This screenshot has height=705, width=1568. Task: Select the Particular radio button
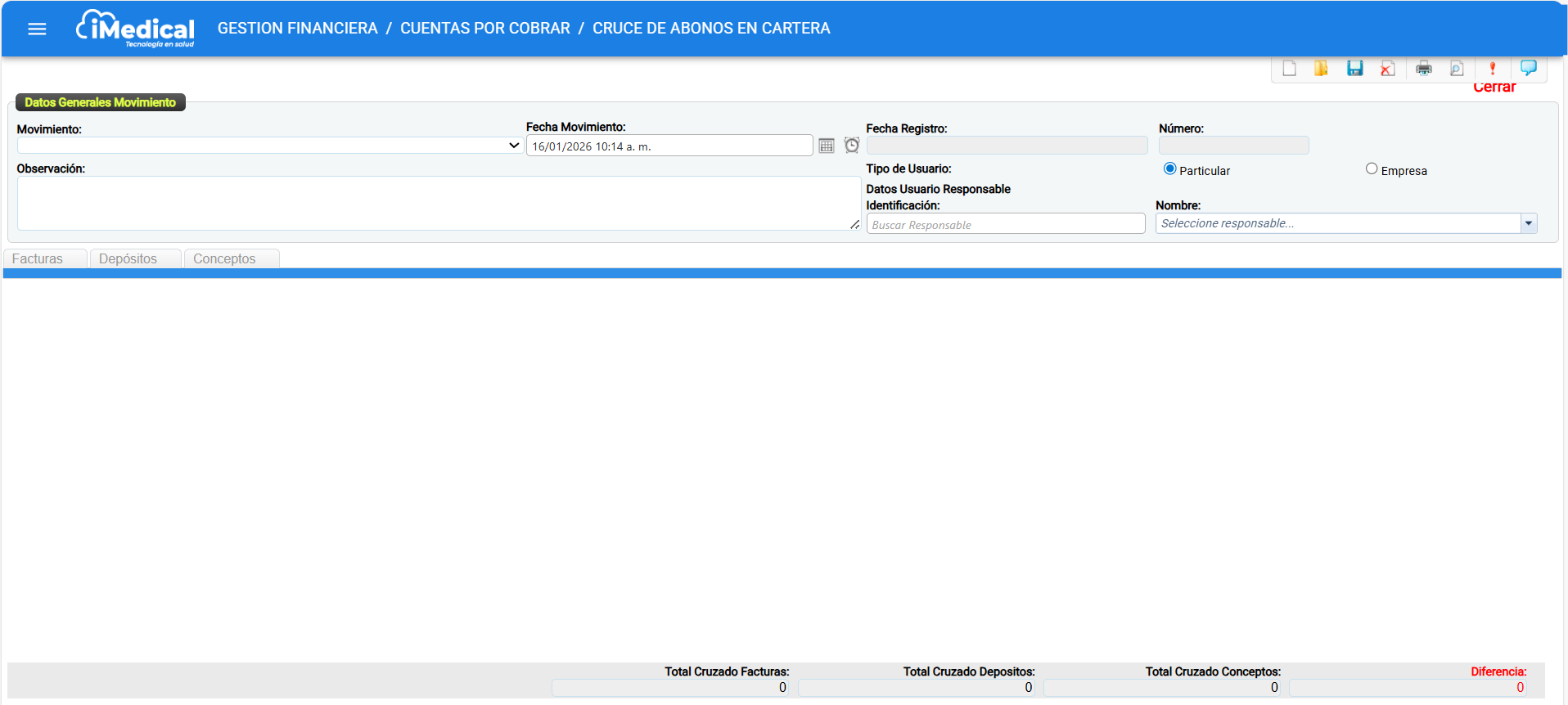click(x=1169, y=168)
